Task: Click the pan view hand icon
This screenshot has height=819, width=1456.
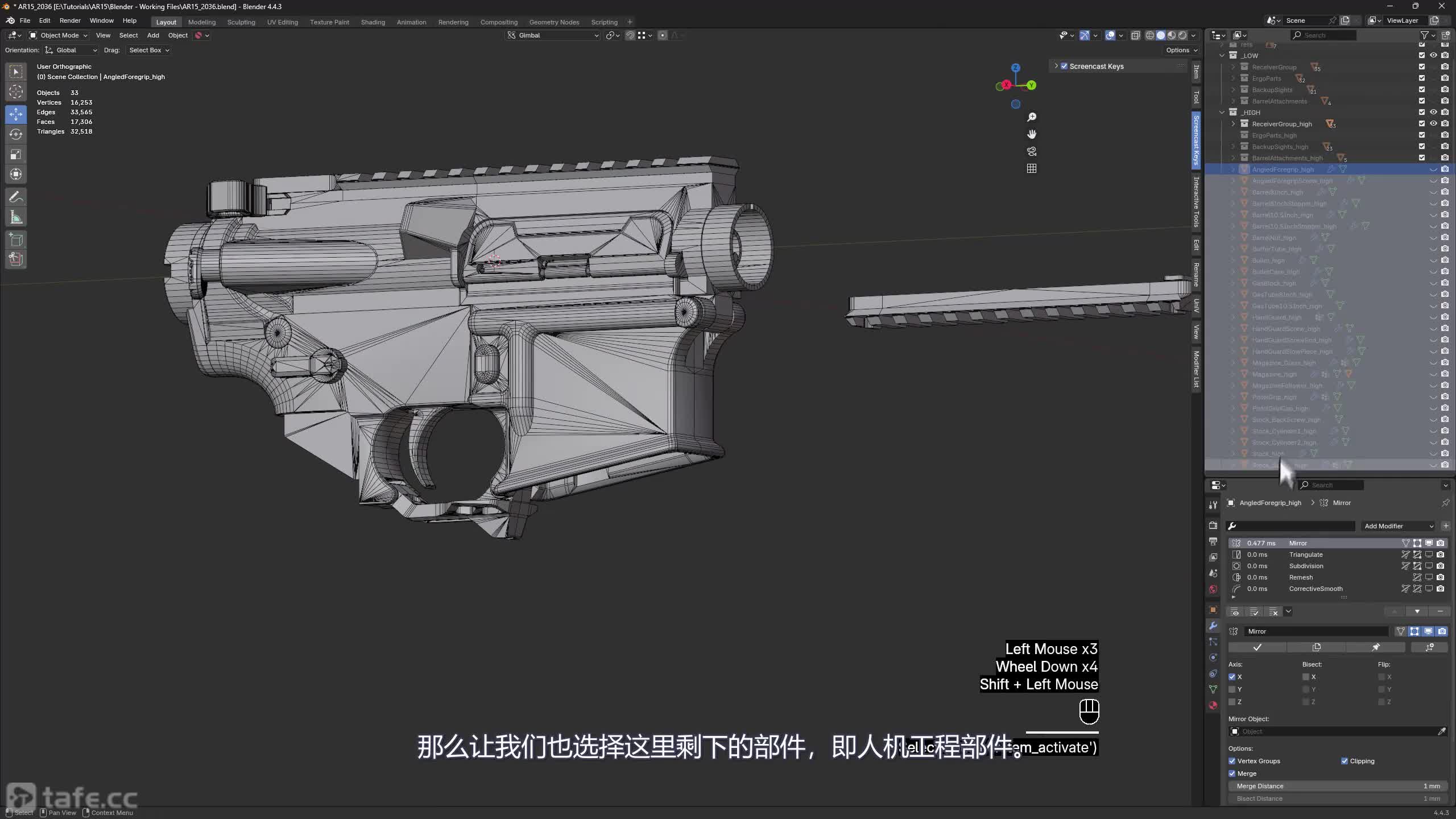Action: tap(1032, 134)
